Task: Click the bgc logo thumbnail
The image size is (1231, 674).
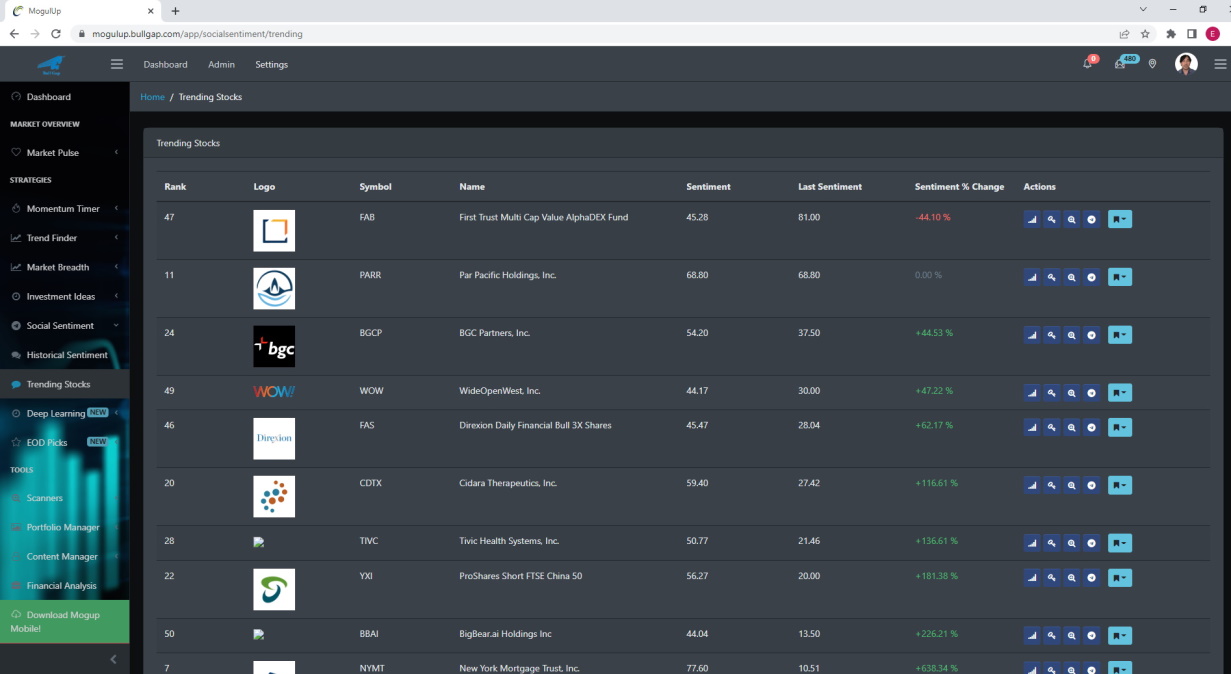Action: (274, 347)
